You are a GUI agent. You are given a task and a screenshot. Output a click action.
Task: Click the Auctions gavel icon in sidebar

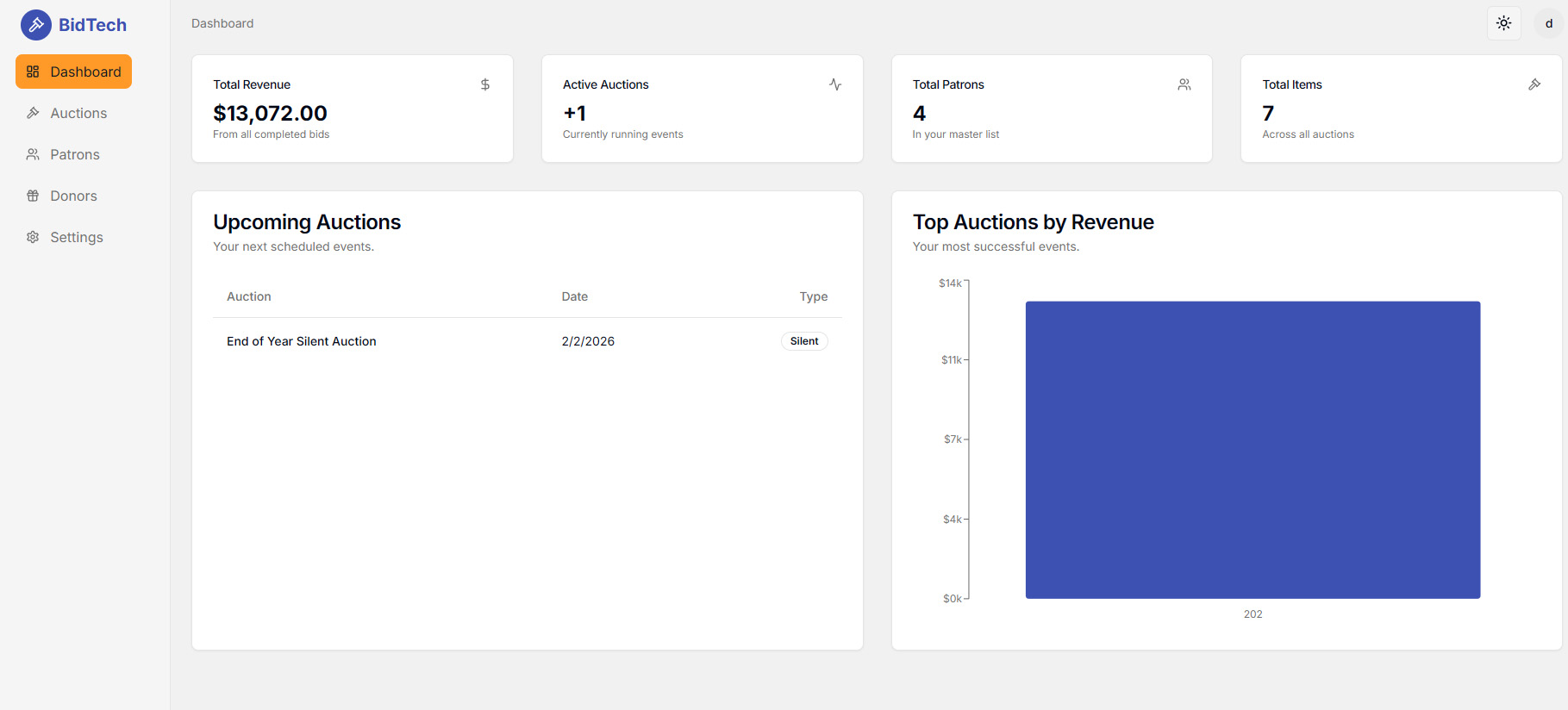click(33, 113)
